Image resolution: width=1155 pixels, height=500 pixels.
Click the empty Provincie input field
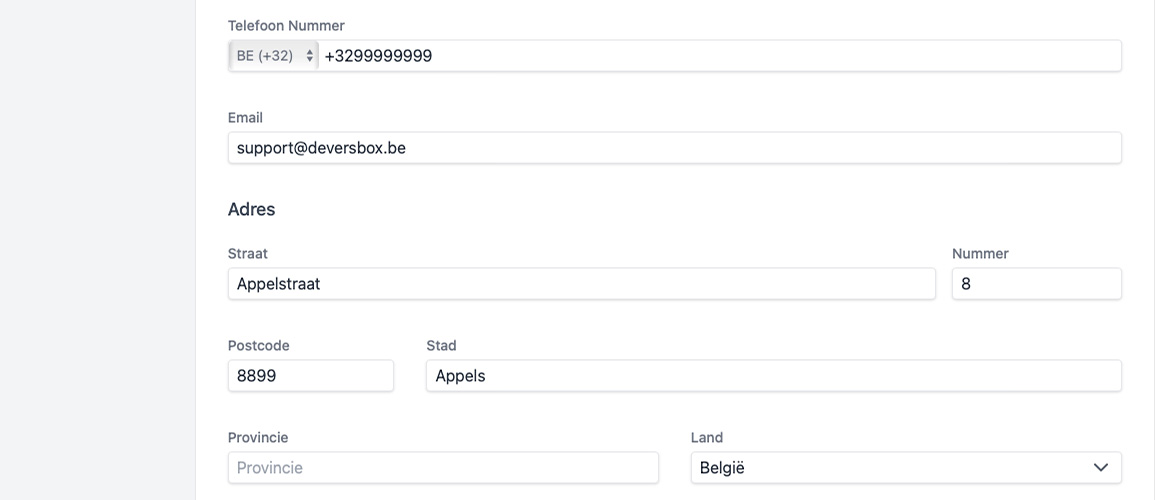(x=443, y=468)
